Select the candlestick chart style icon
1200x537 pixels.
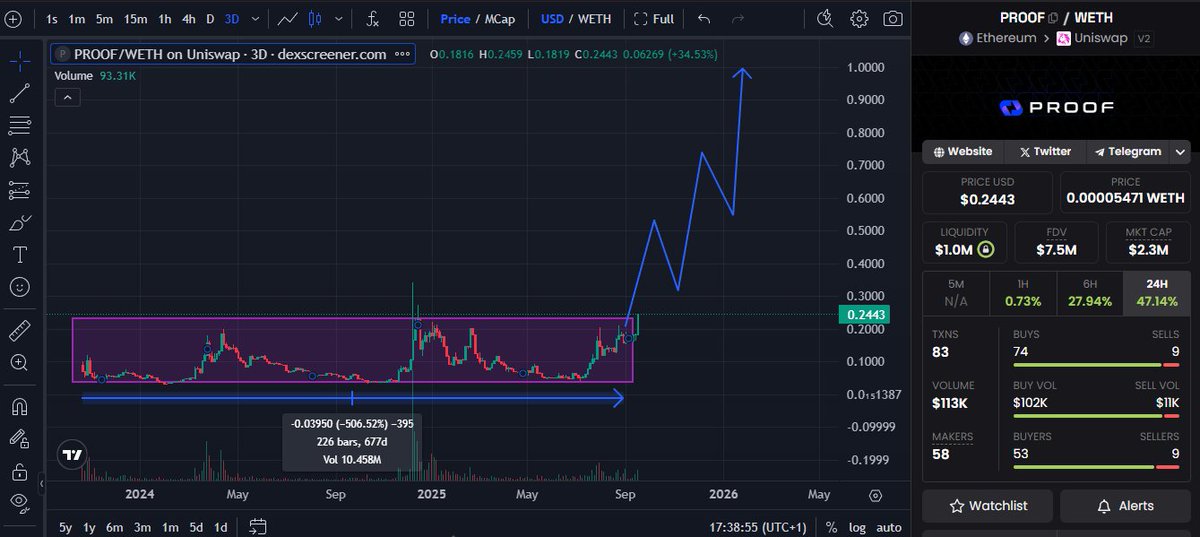click(x=316, y=18)
